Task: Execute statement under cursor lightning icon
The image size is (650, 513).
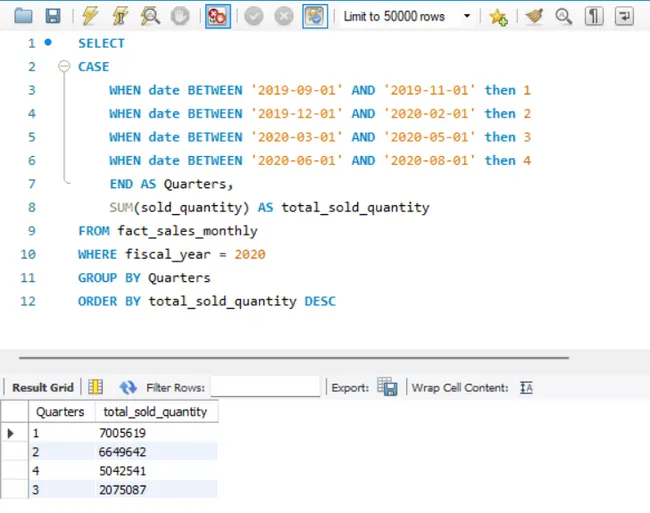Action: (120, 16)
